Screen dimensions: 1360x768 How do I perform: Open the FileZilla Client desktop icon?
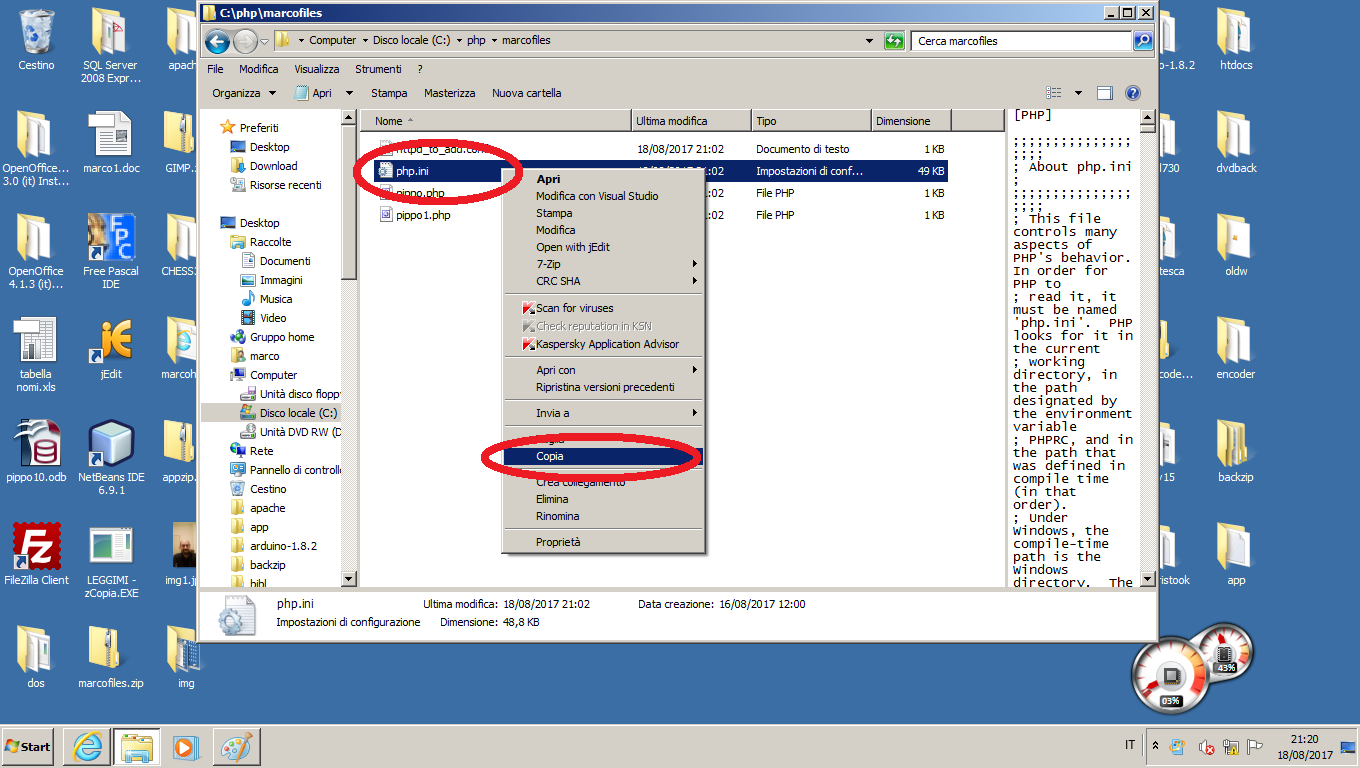click(x=36, y=547)
